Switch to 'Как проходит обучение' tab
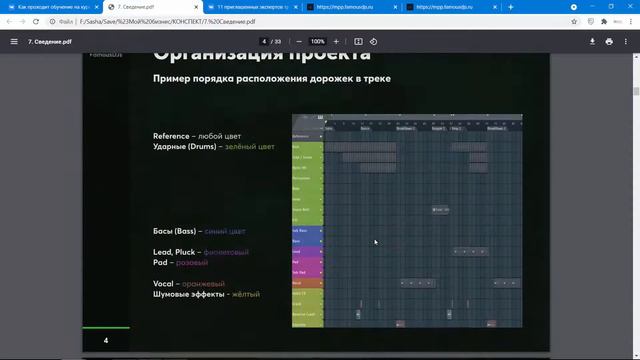Screen dimensions: 640x360 (52, 7)
